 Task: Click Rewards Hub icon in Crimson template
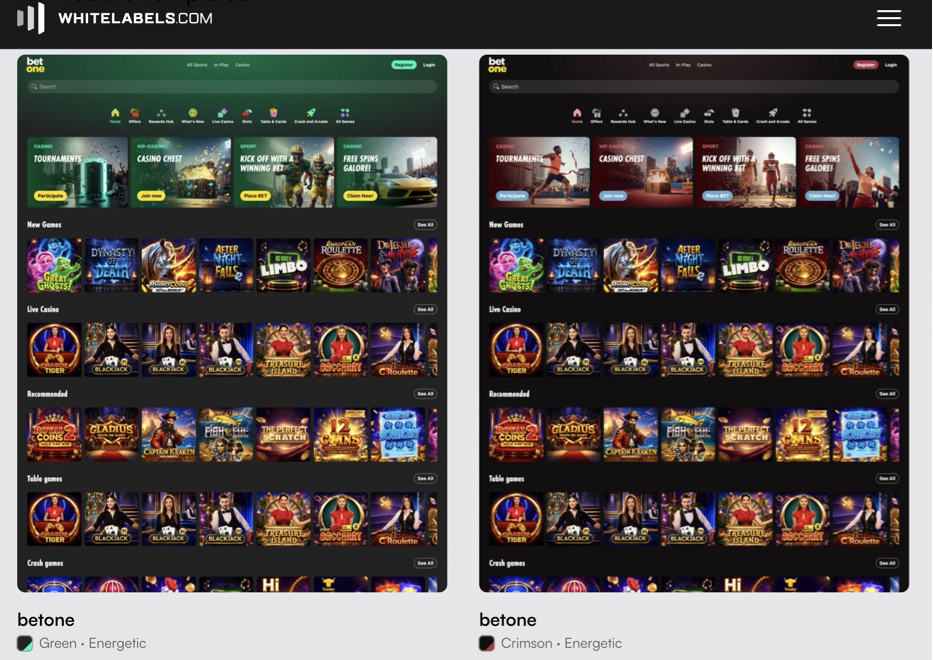pyautogui.click(x=623, y=113)
